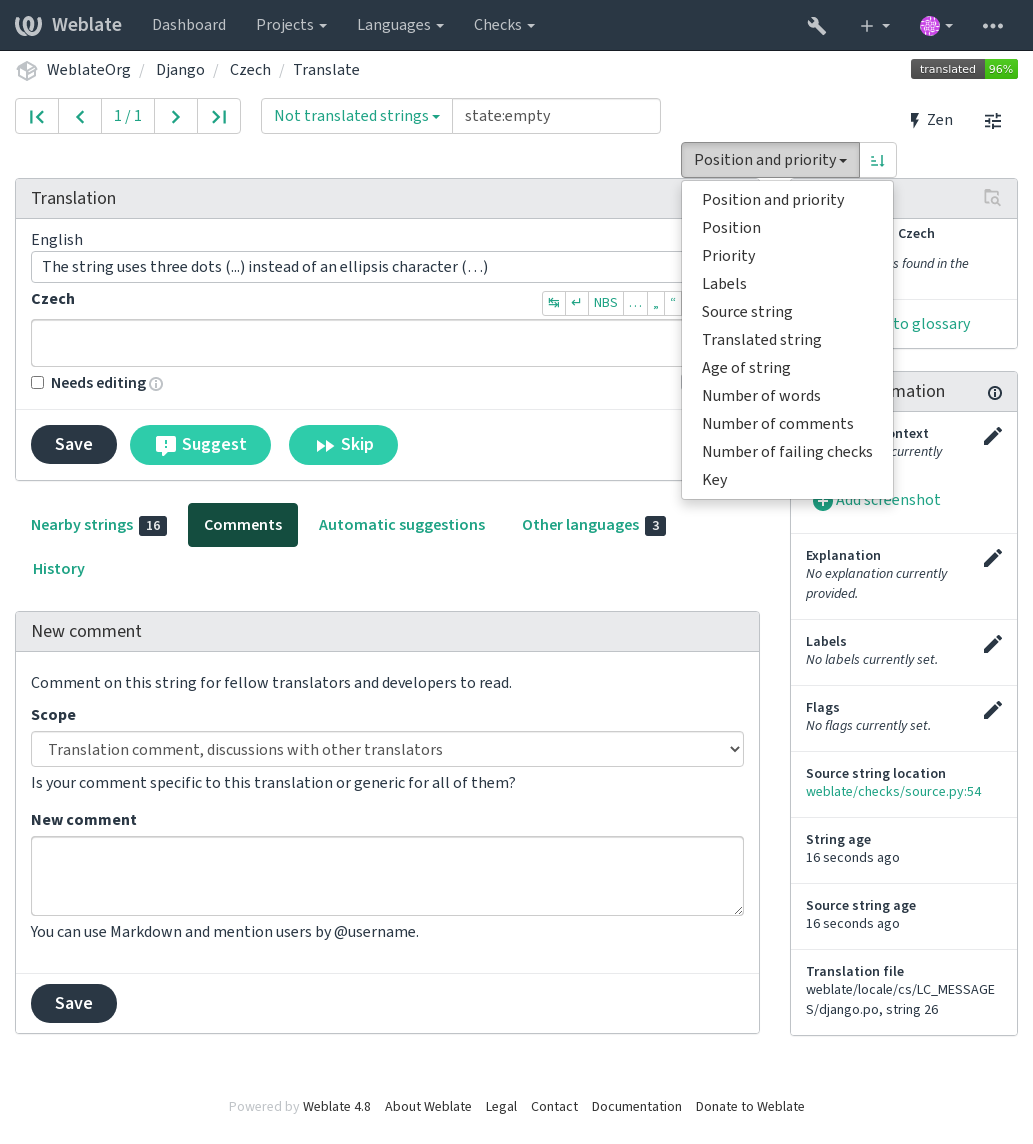Switch to the Nearby strings tab

click(98, 525)
